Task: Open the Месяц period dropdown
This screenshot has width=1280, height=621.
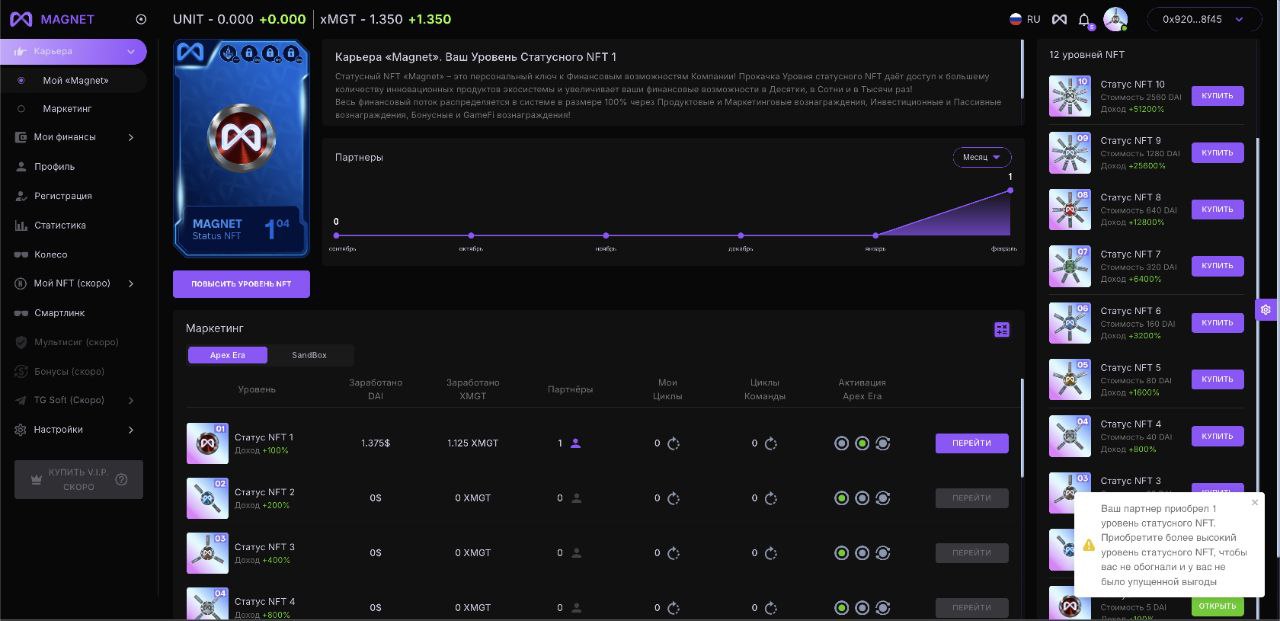Action: click(981, 157)
